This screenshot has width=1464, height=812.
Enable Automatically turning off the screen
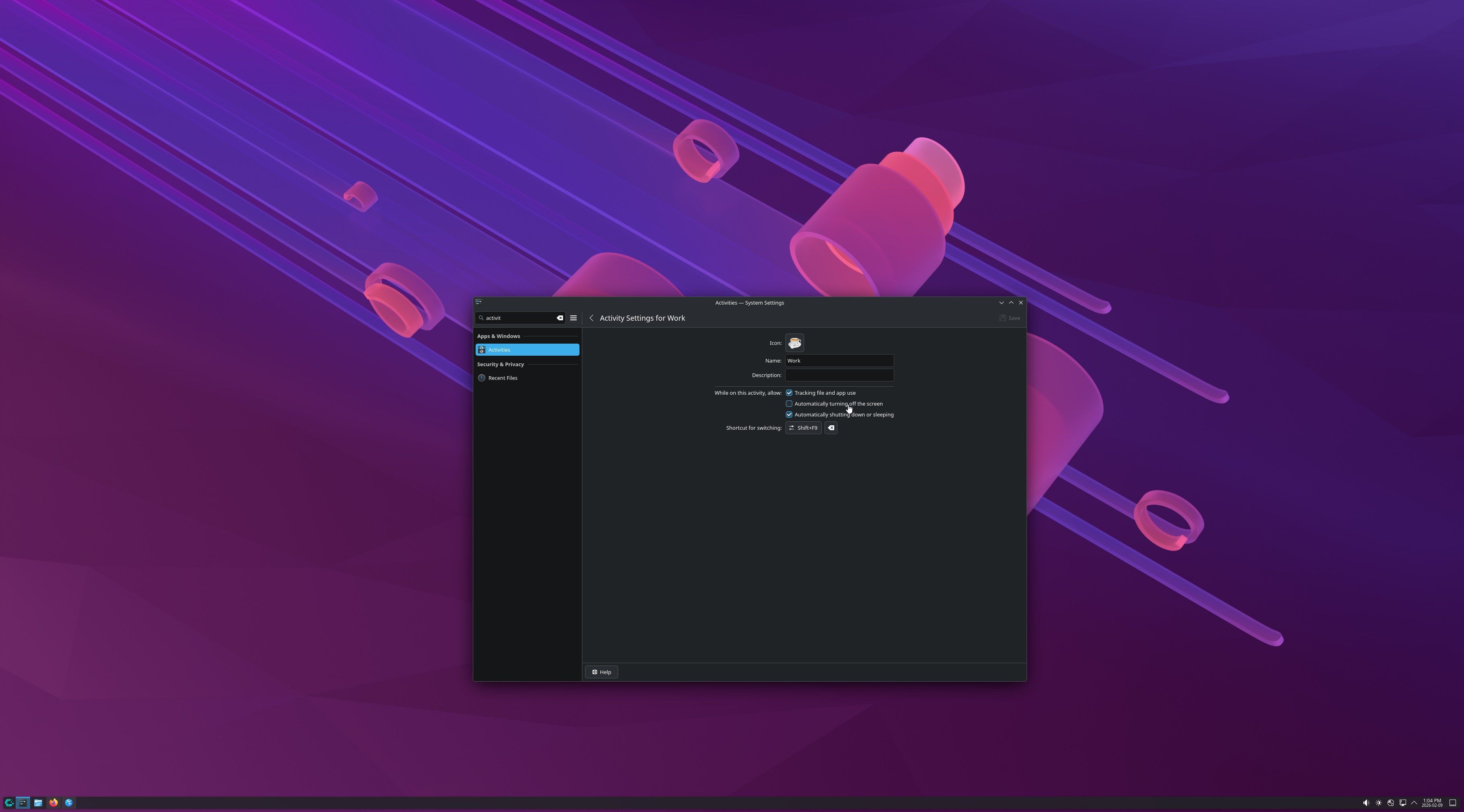pos(789,404)
